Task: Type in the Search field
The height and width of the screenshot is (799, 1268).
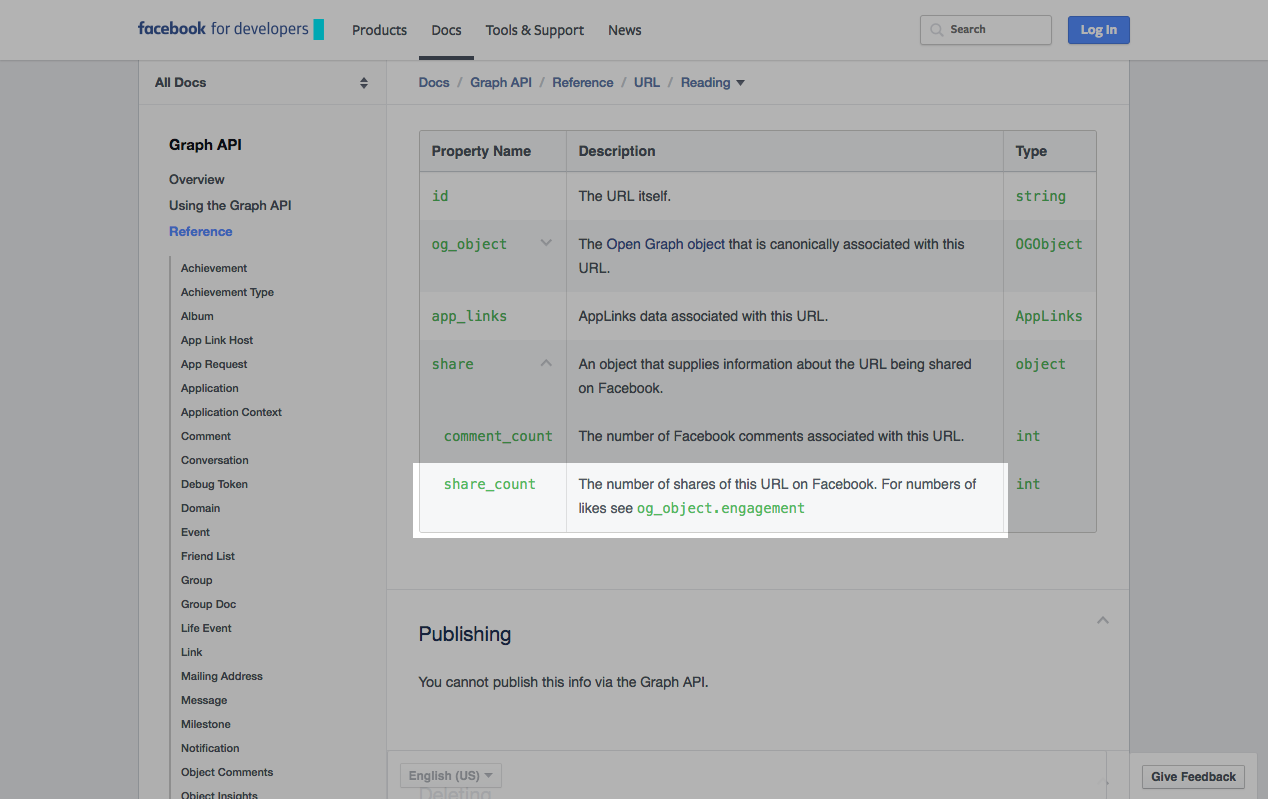Action: 995,30
